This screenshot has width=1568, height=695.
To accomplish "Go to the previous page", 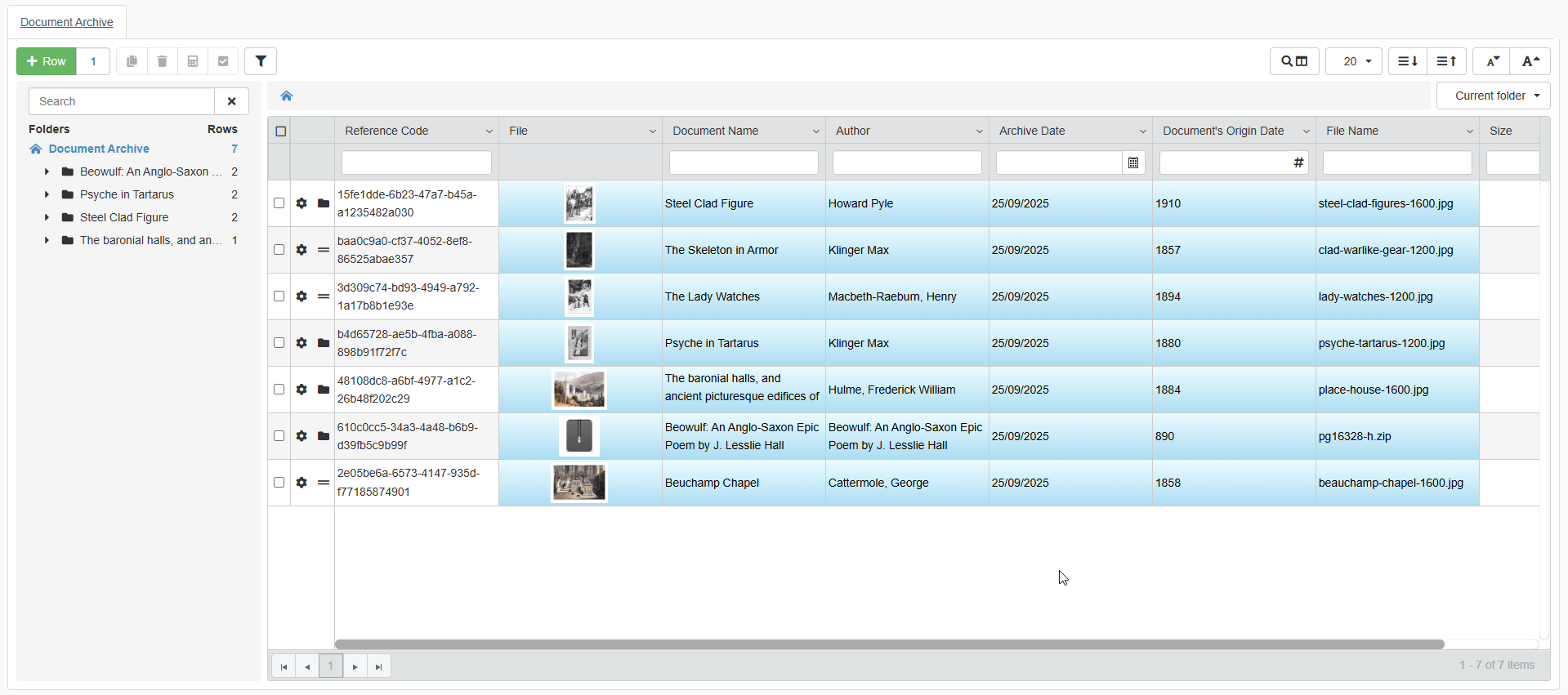I will click(307, 666).
